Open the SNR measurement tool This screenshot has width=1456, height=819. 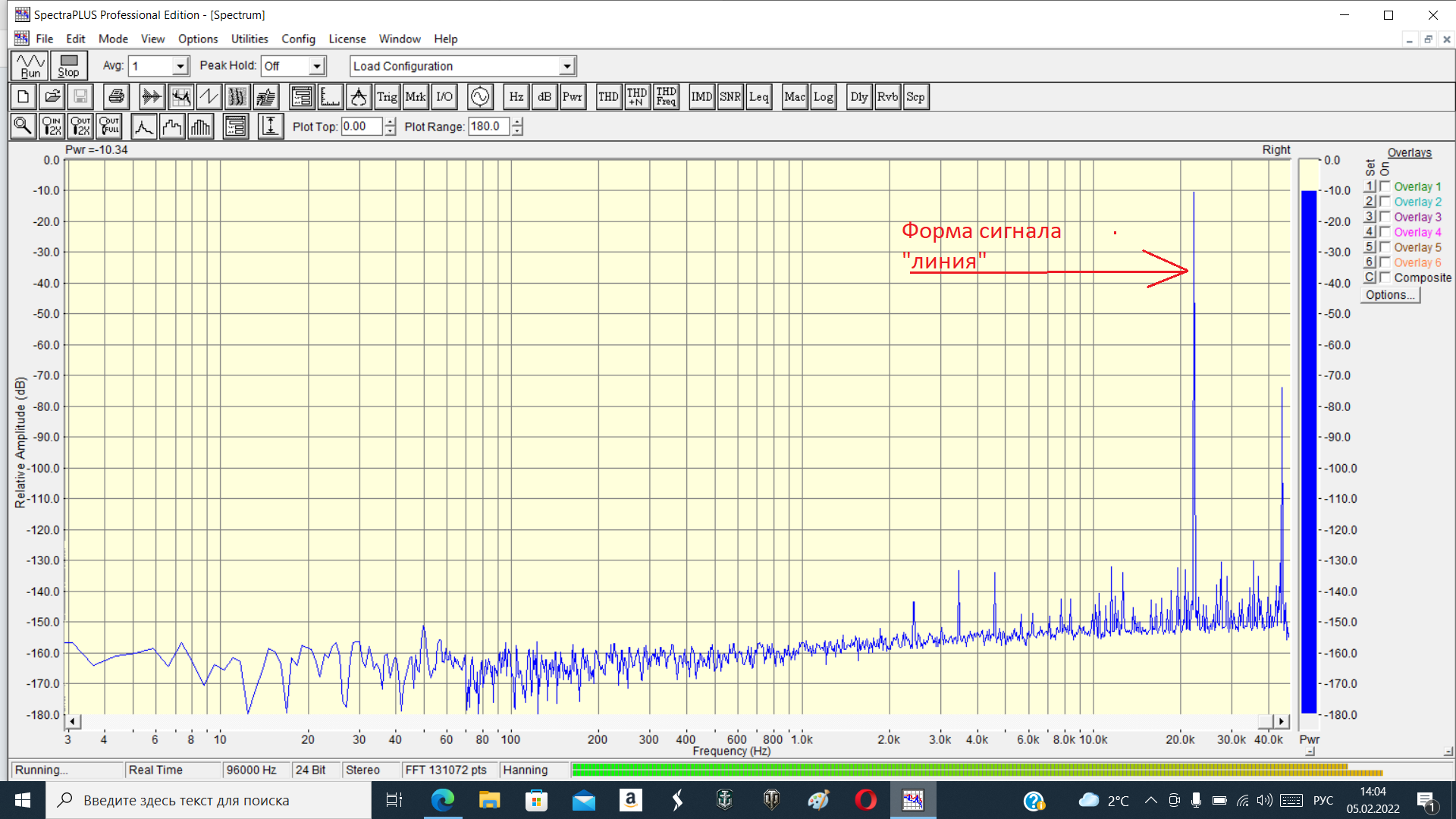(730, 97)
